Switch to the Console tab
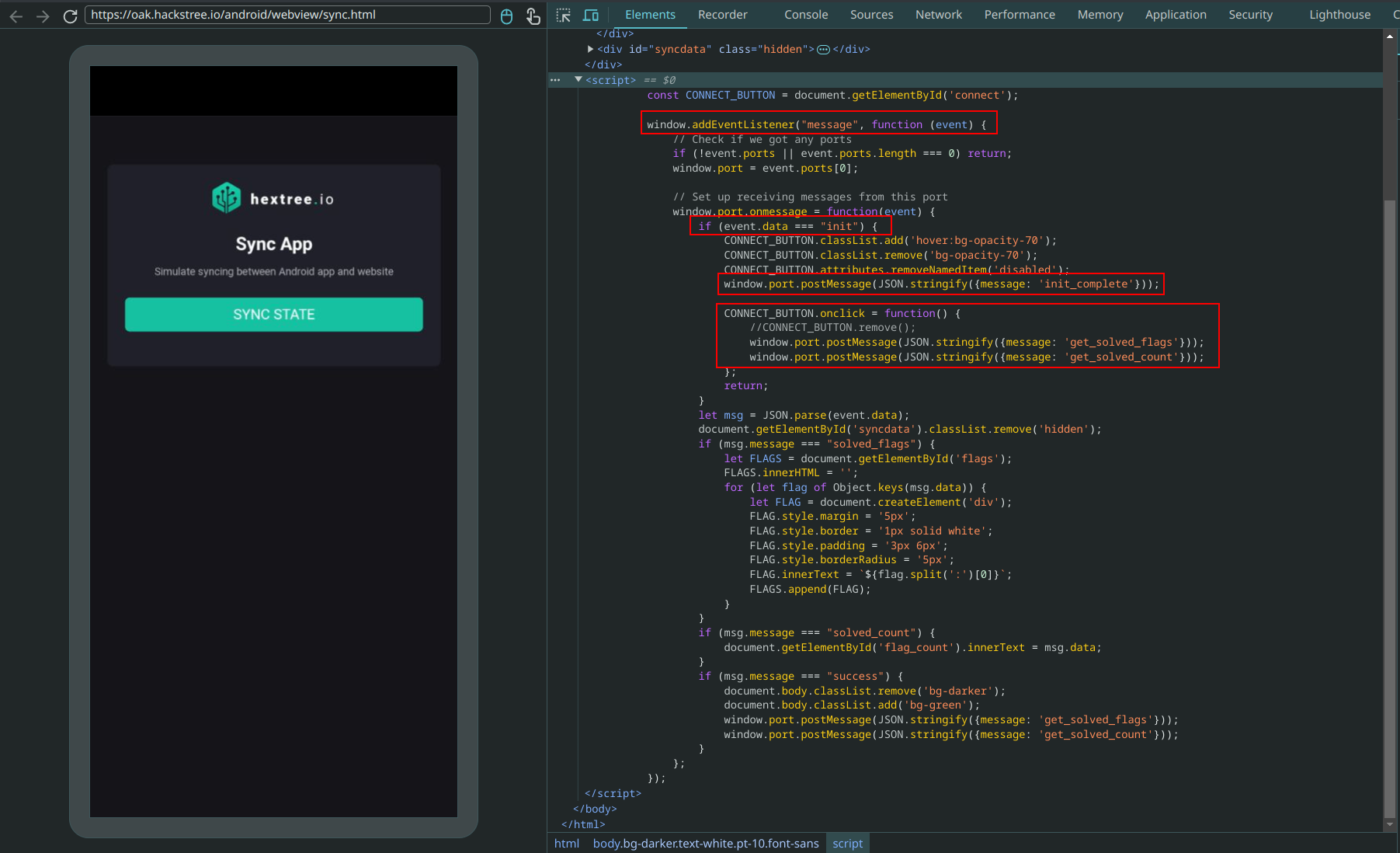The height and width of the screenshot is (853, 1400). (806, 15)
